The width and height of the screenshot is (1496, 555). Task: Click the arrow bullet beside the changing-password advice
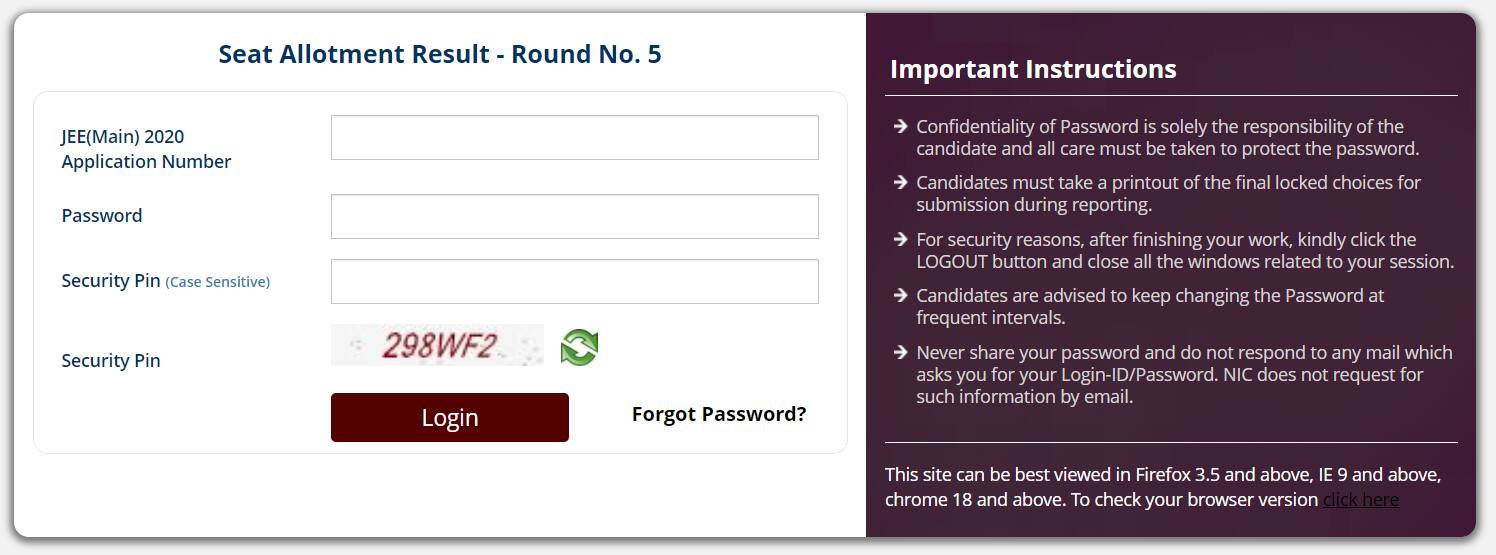coord(900,296)
